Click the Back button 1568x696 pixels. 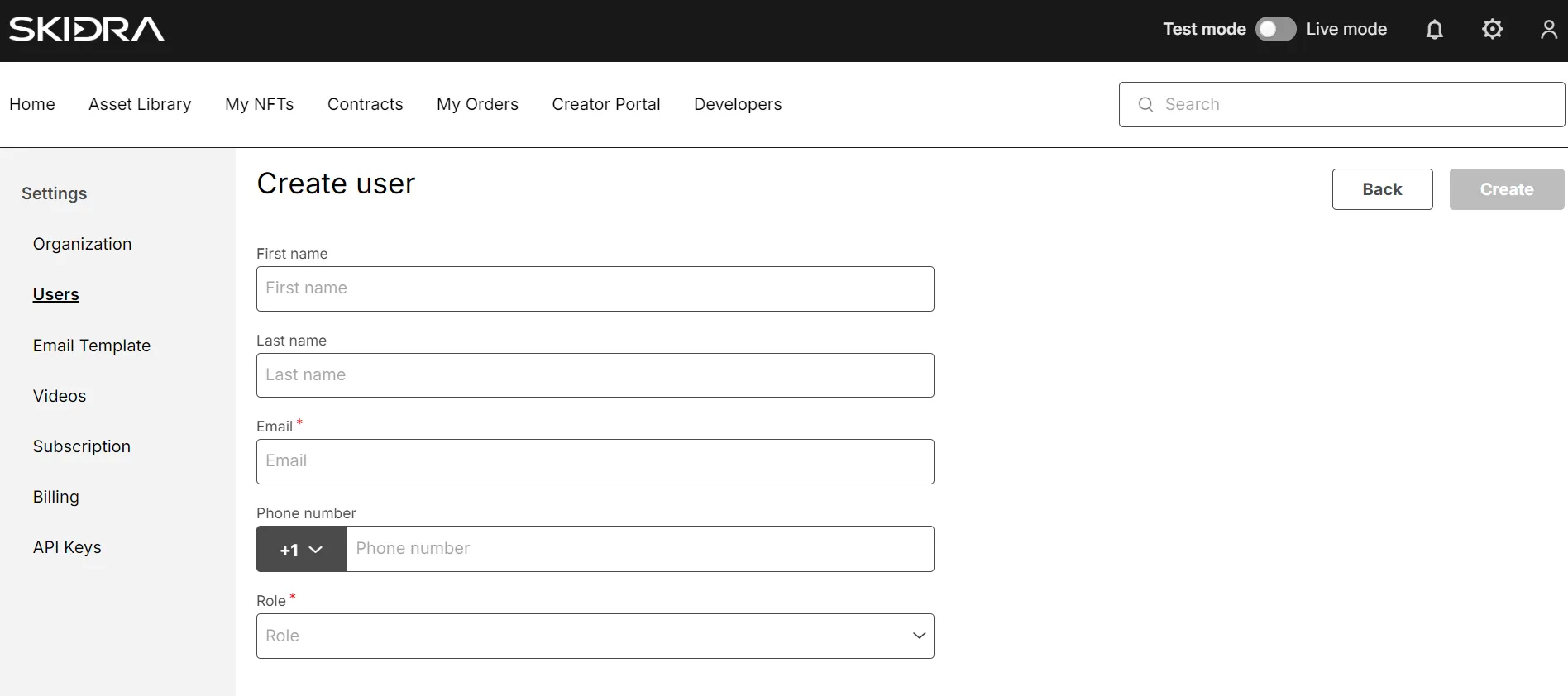1383,189
